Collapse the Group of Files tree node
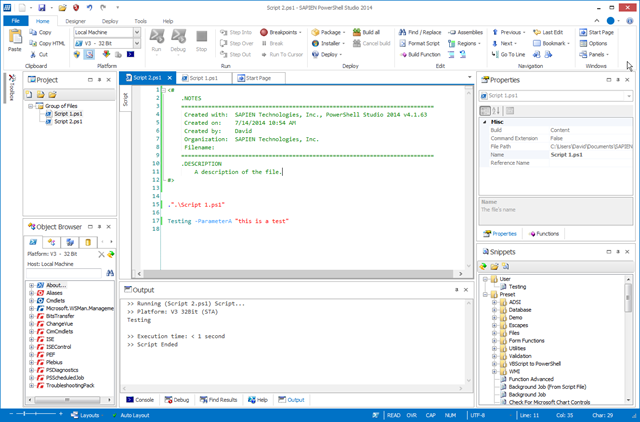This screenshot has width=640, height=422. (31, 106)
